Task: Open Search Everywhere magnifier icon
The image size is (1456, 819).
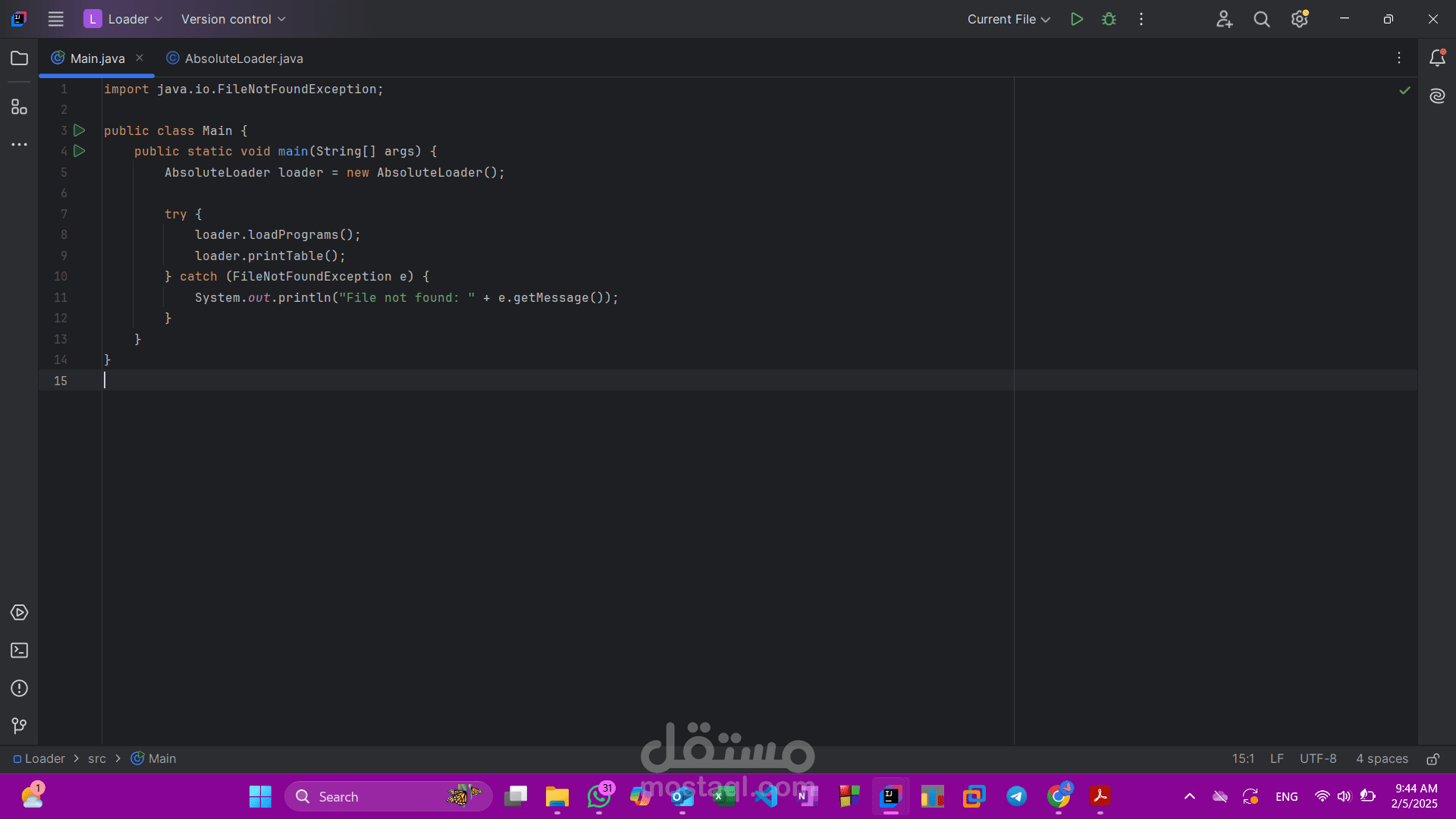Action: pos(1261,19)
